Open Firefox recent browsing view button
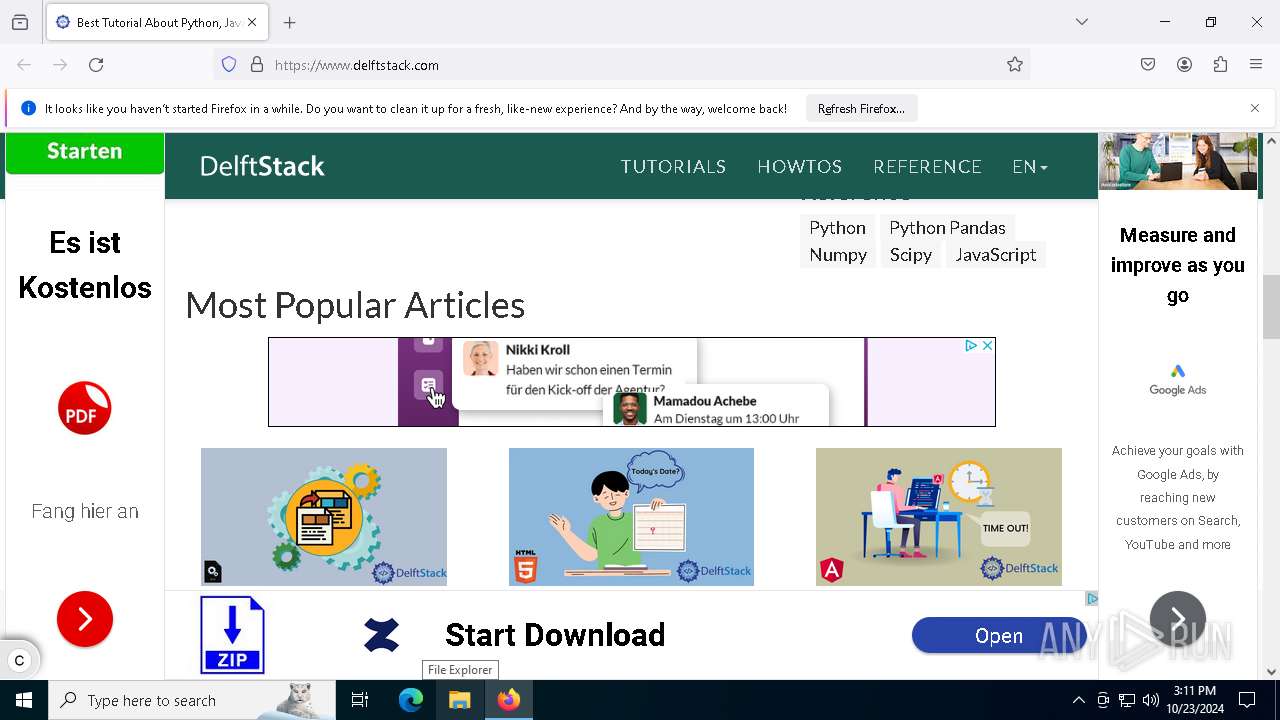The image size is (1280, 720). (20, 22)
